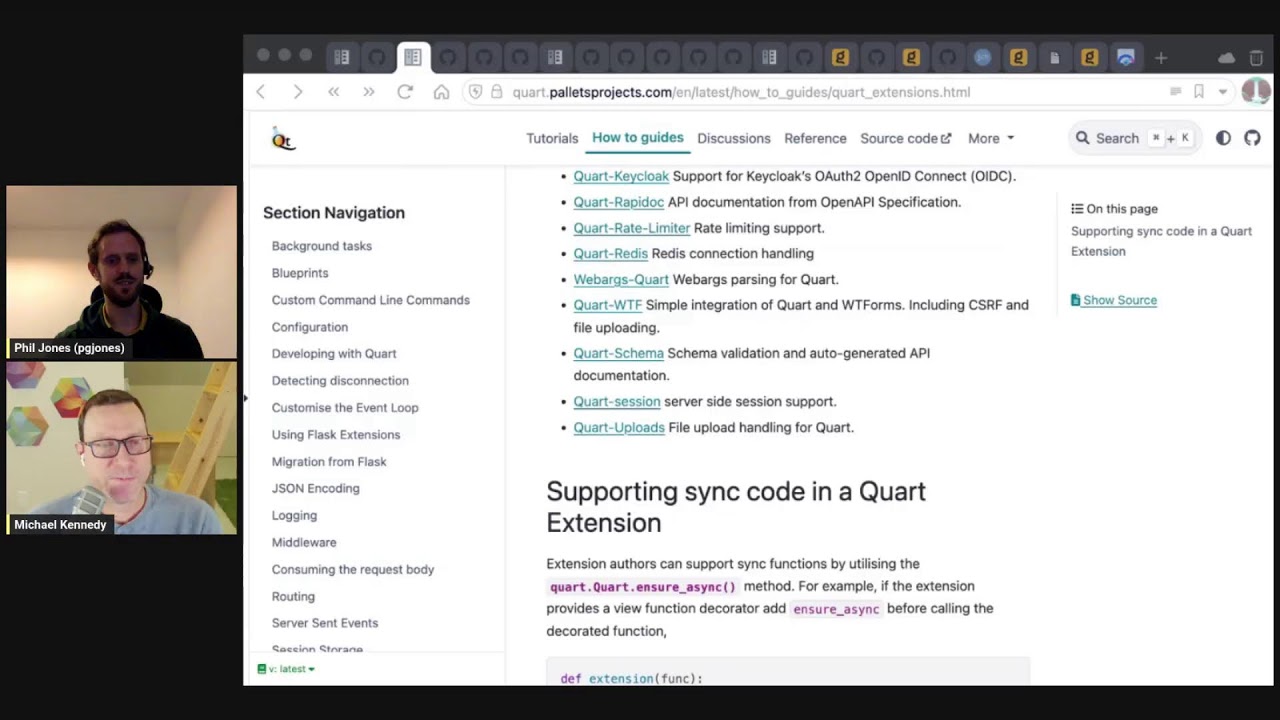Screen dimensions: 1280x720
Task: Click the Quart bee logo in the header
Action: (283, 139)
